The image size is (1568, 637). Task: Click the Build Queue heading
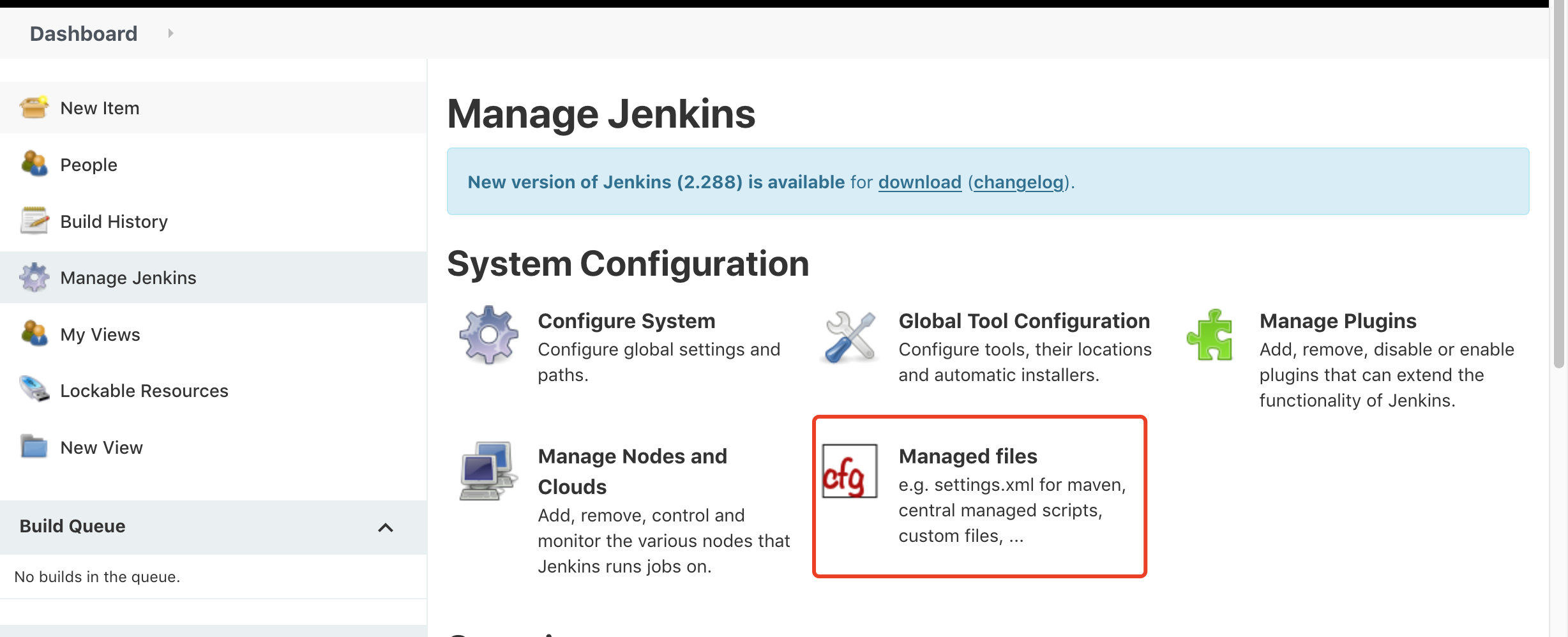point(72,526)
